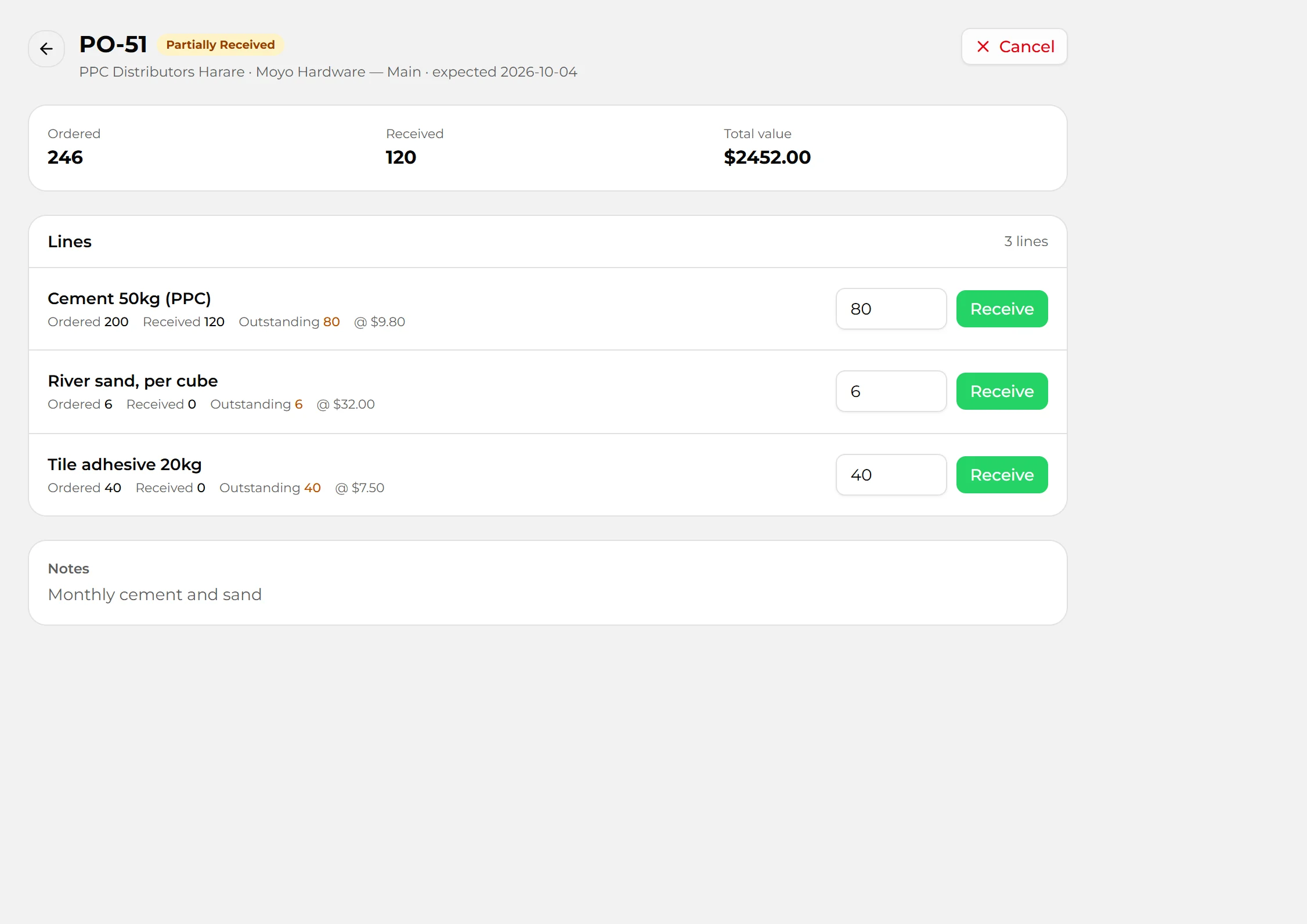
Task: Click the Tile adhesive 20kg item name
Action: [125, 464]
